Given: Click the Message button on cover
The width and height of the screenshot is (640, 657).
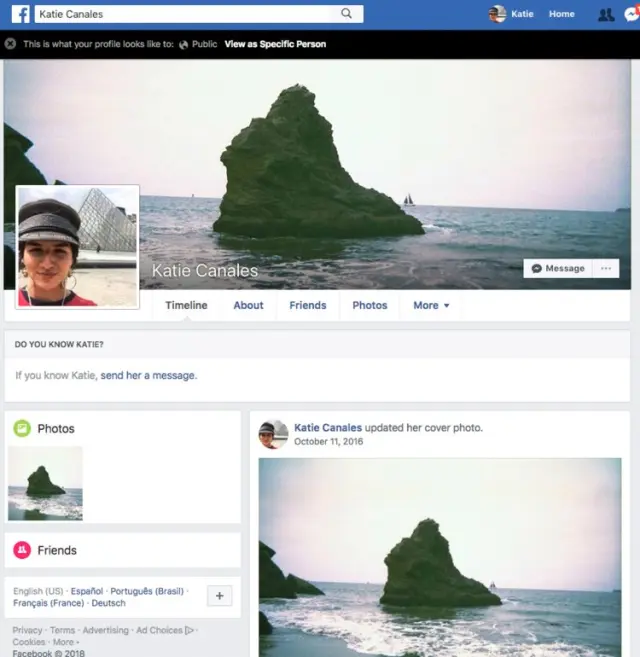Looking at the screenshot, I should 557,268.
